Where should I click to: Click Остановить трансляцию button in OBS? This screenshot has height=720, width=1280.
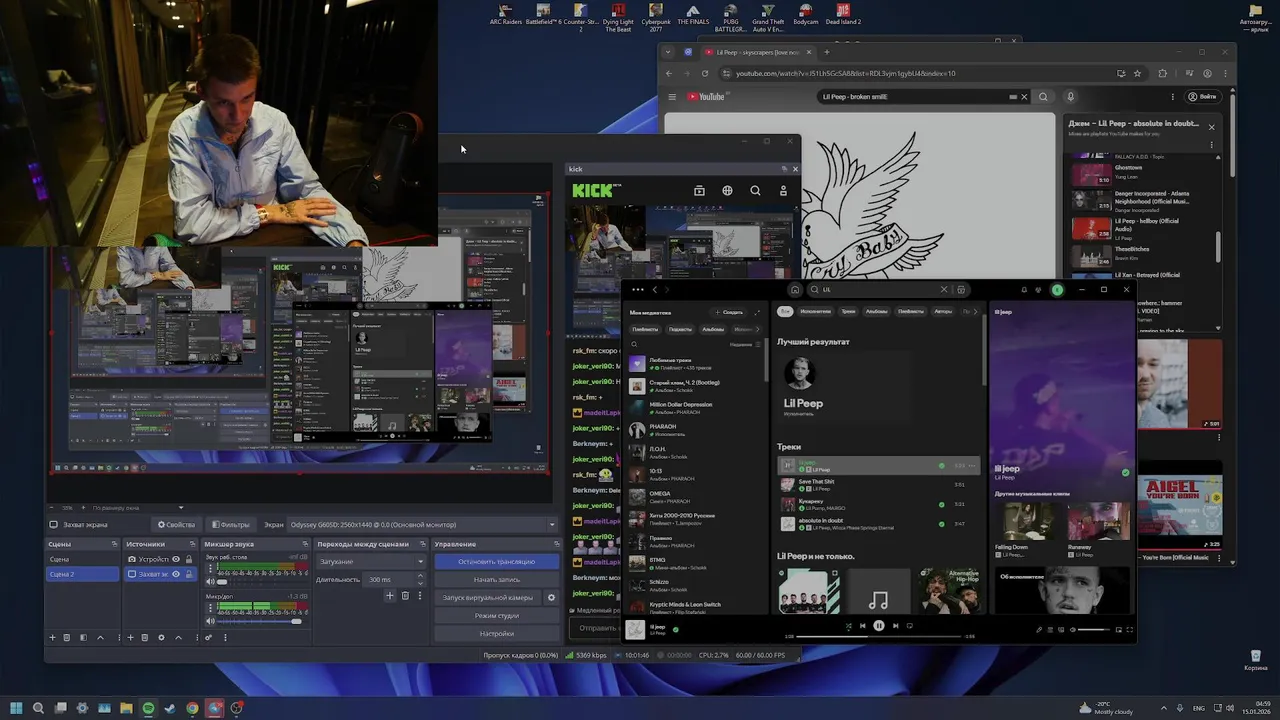pos(497,562)
